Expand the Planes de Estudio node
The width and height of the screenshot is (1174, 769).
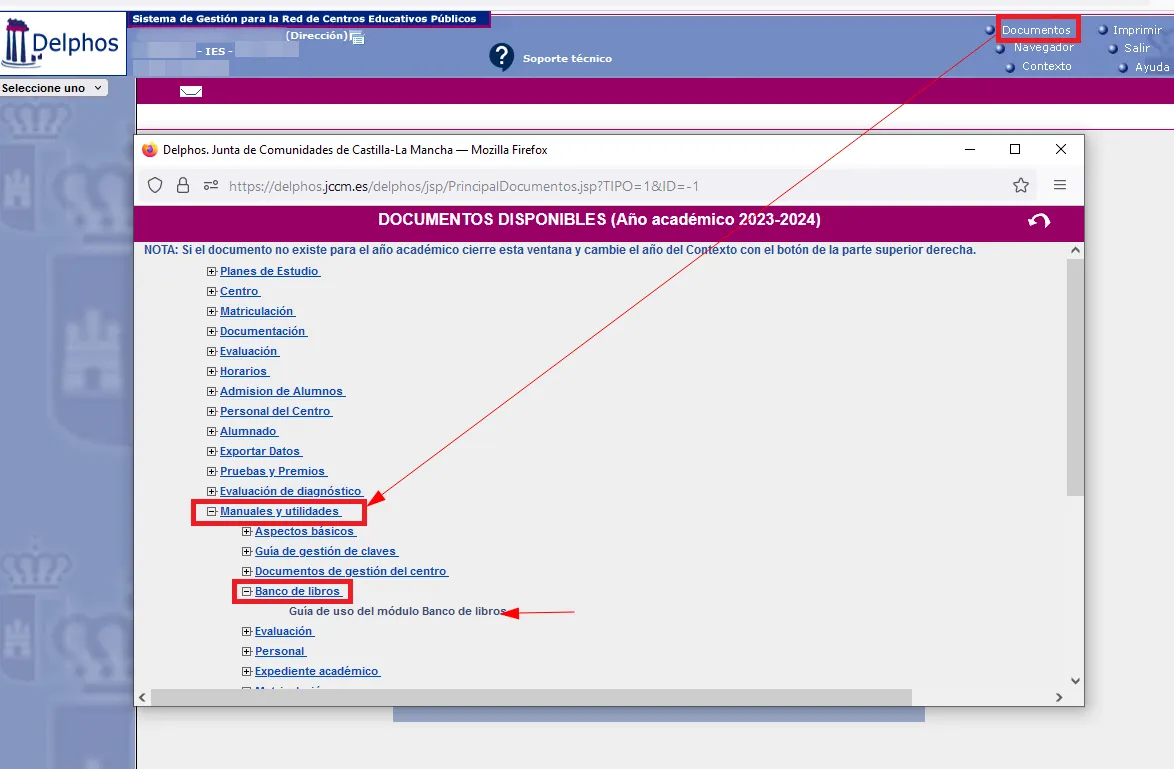pyautogui.click(x=212, y=272)
